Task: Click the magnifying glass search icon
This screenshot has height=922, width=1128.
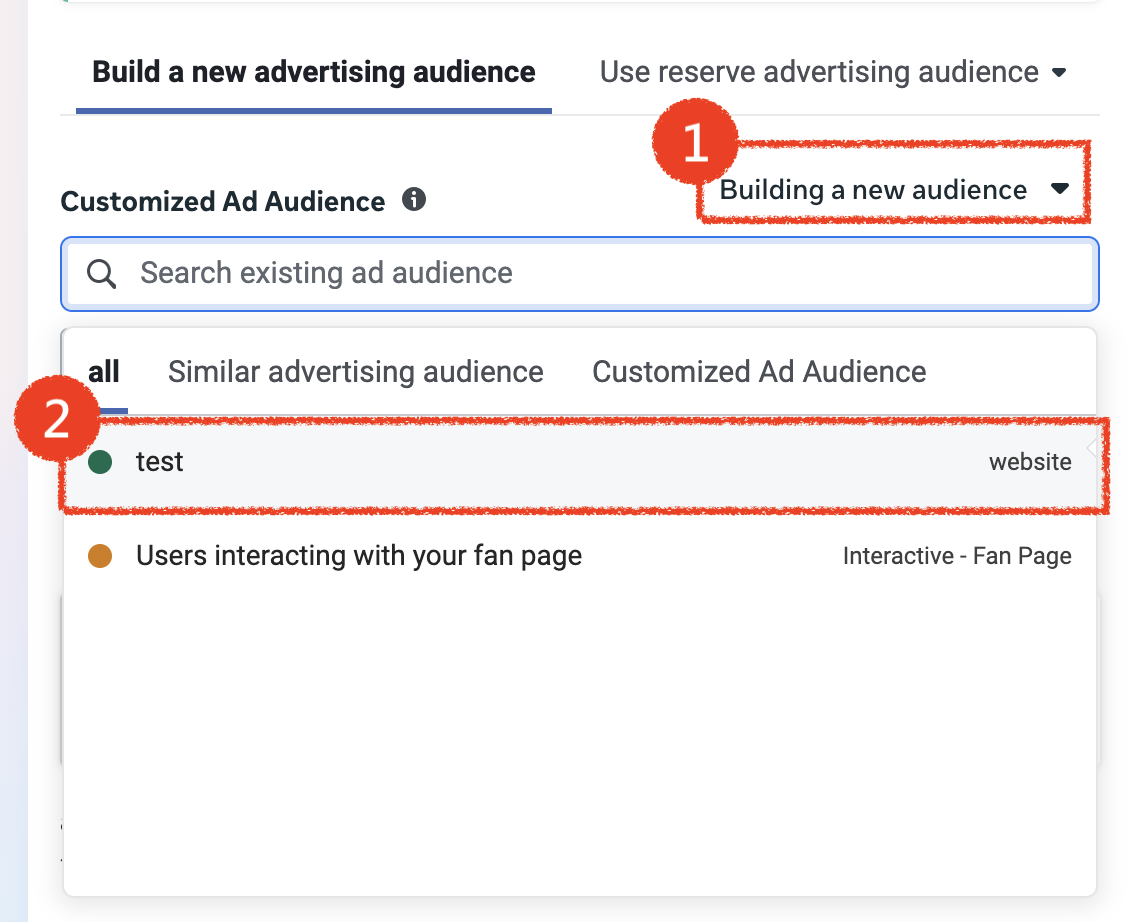Action: tap(102, 274)
